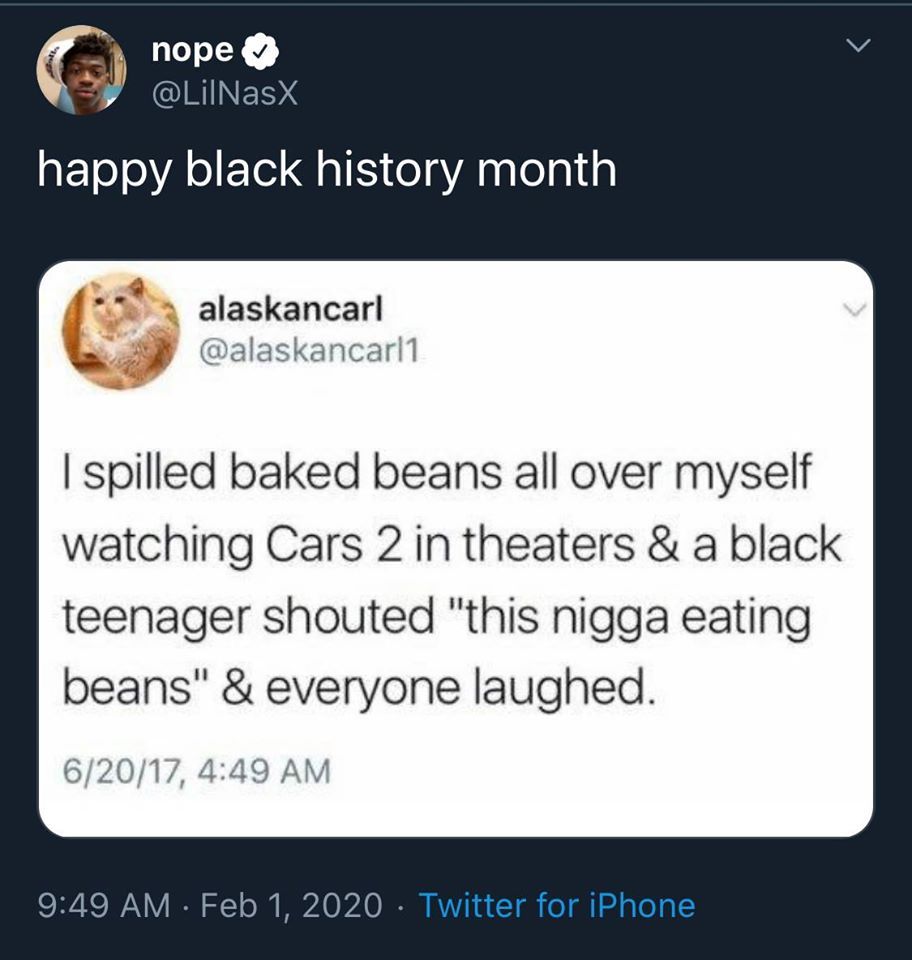Click the display name nope
This screenshot has height=960, width=912.
pos(193,50)
